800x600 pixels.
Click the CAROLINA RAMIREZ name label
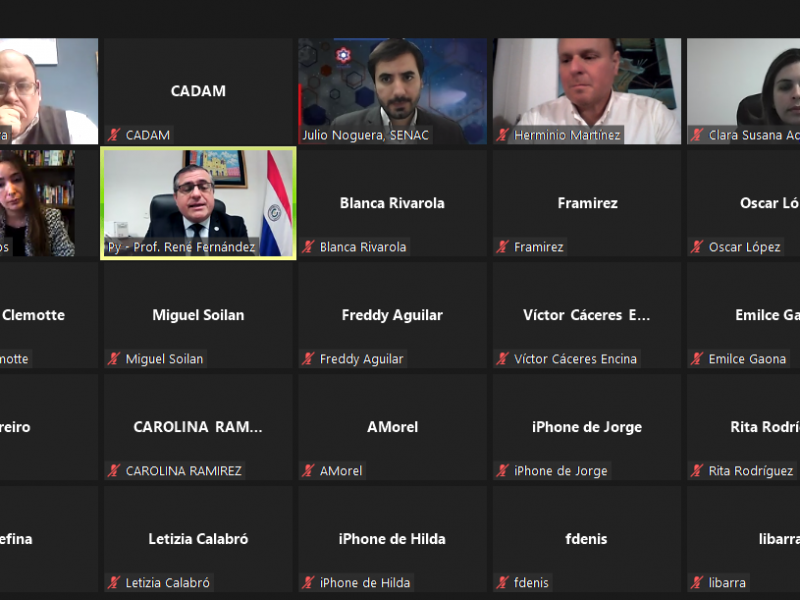tap(184, 471)
